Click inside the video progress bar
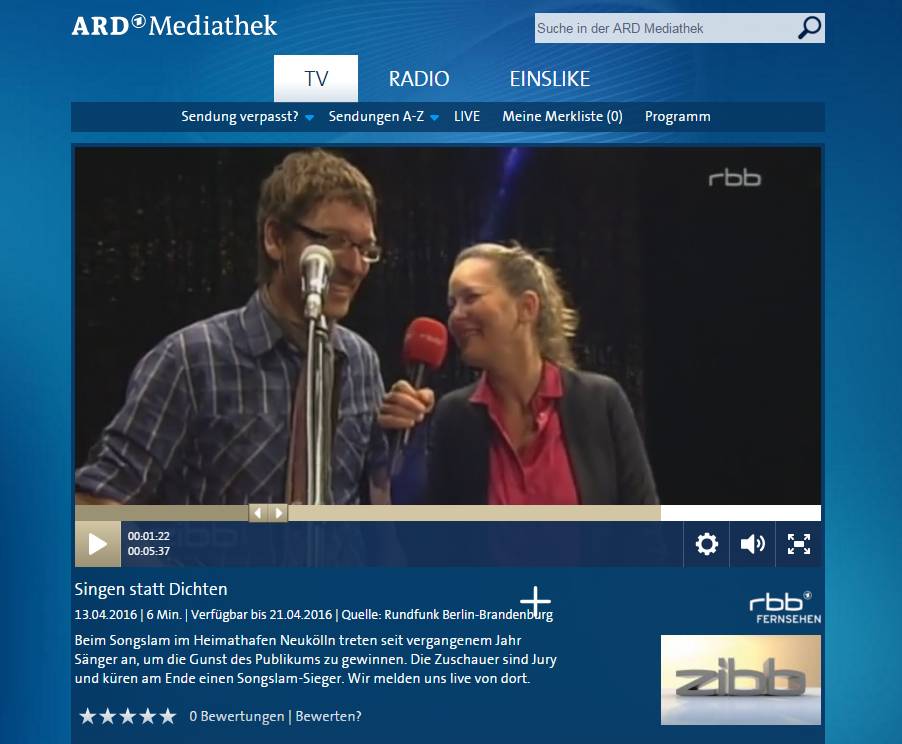 pyautogui.click(x=448, y=513)
